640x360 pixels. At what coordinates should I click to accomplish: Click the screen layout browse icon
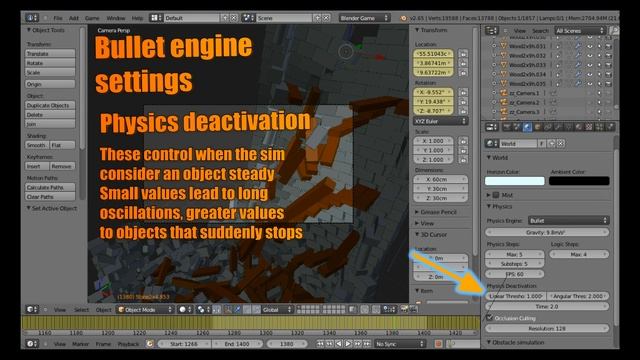156,18
